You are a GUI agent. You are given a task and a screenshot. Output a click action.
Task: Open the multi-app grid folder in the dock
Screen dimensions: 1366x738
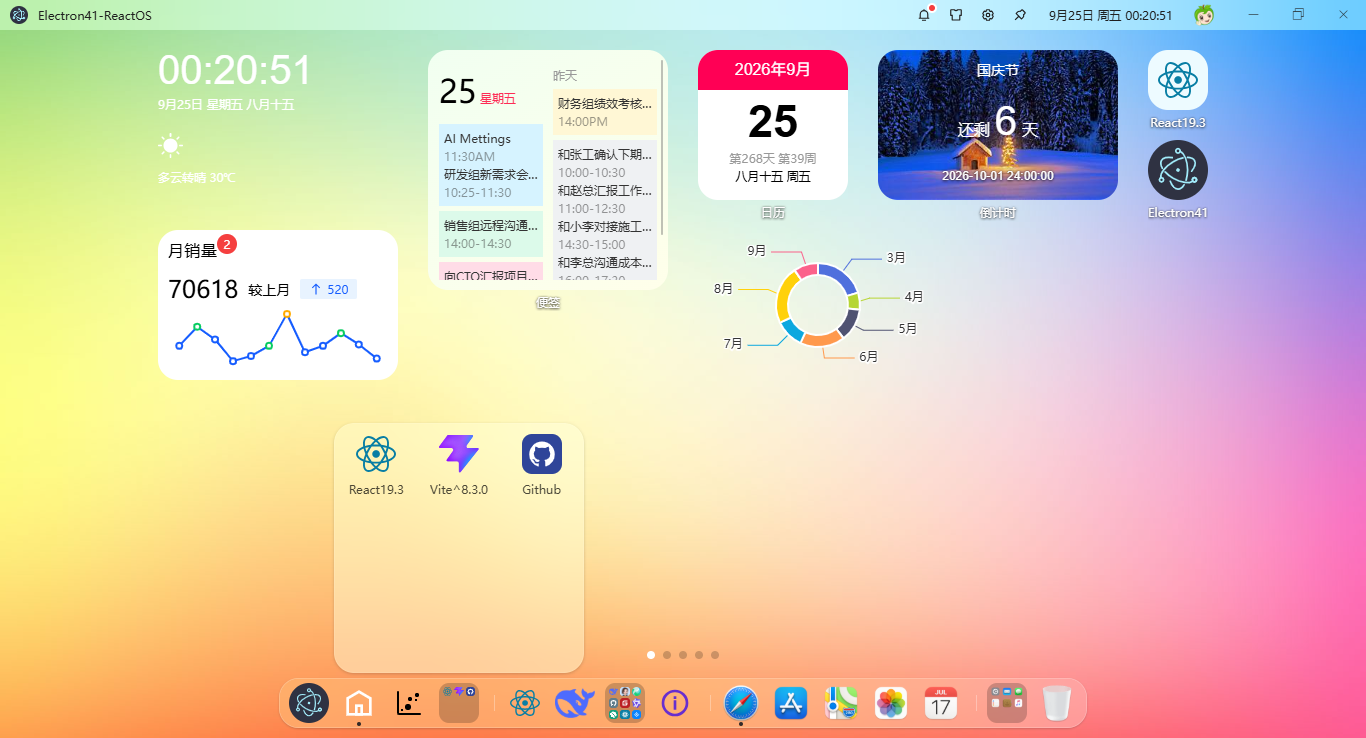[x=625, y=703]
